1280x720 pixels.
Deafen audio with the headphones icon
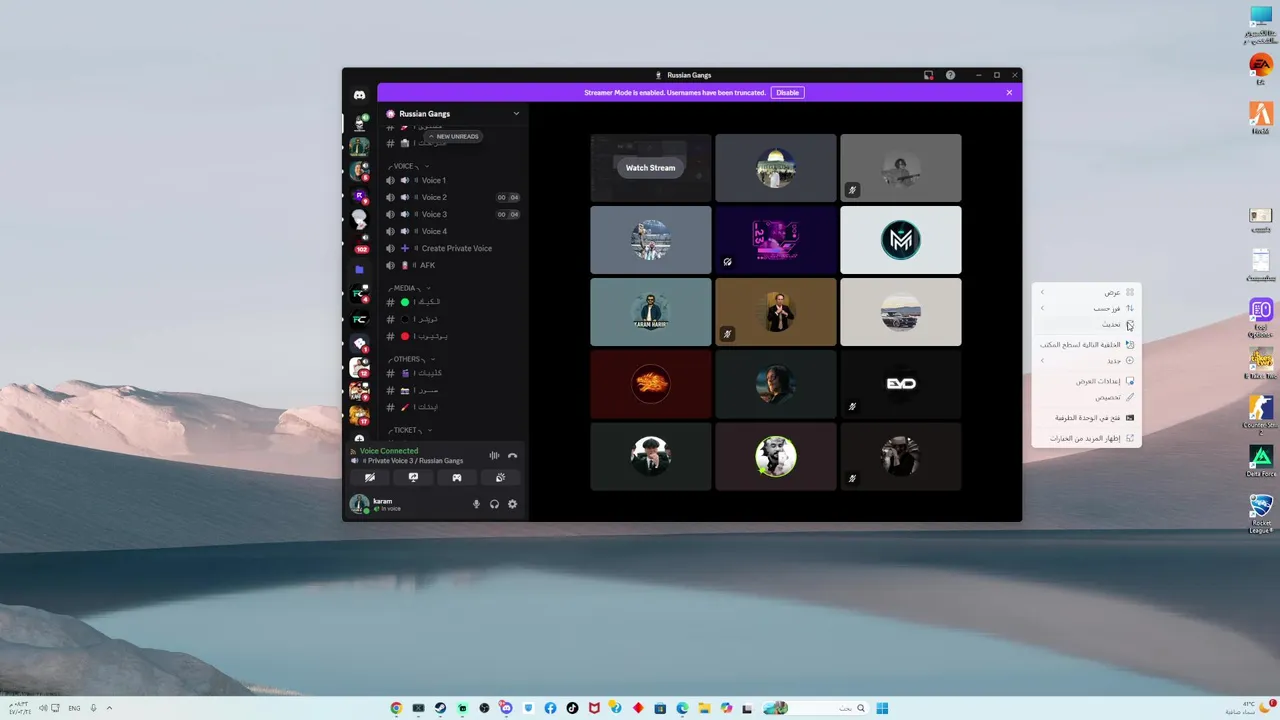[x=494, y=504]
